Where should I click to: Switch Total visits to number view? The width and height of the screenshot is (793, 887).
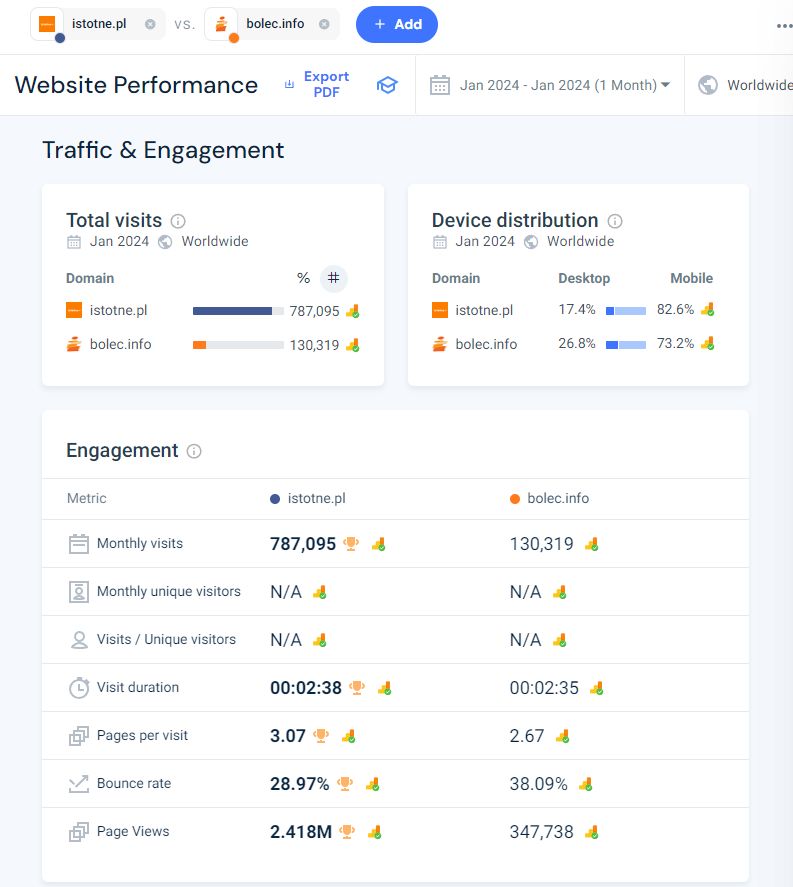coord(334,278)
